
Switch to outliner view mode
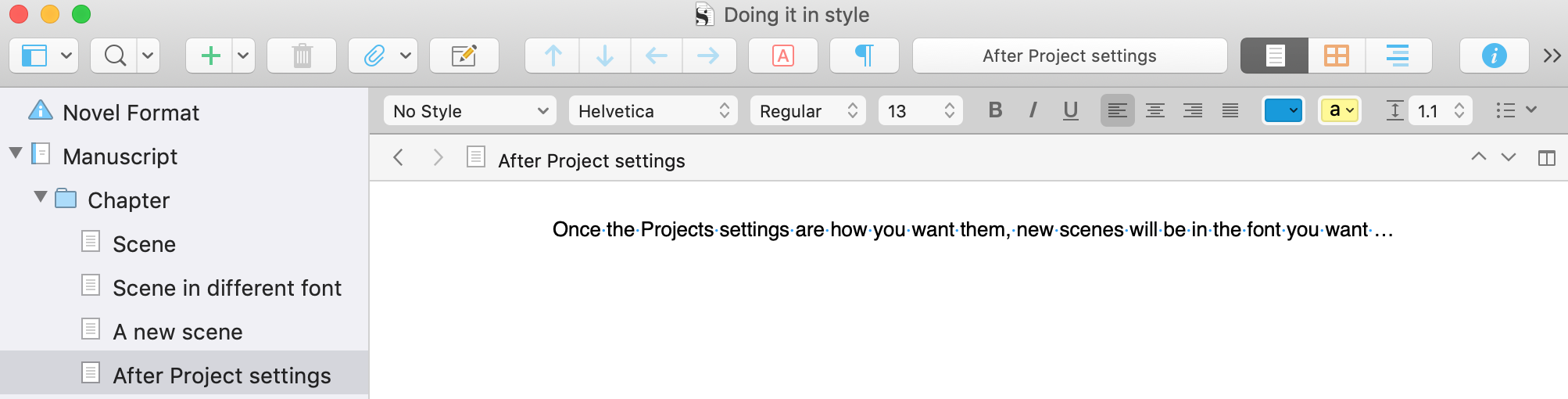(x=1398, y=56)
